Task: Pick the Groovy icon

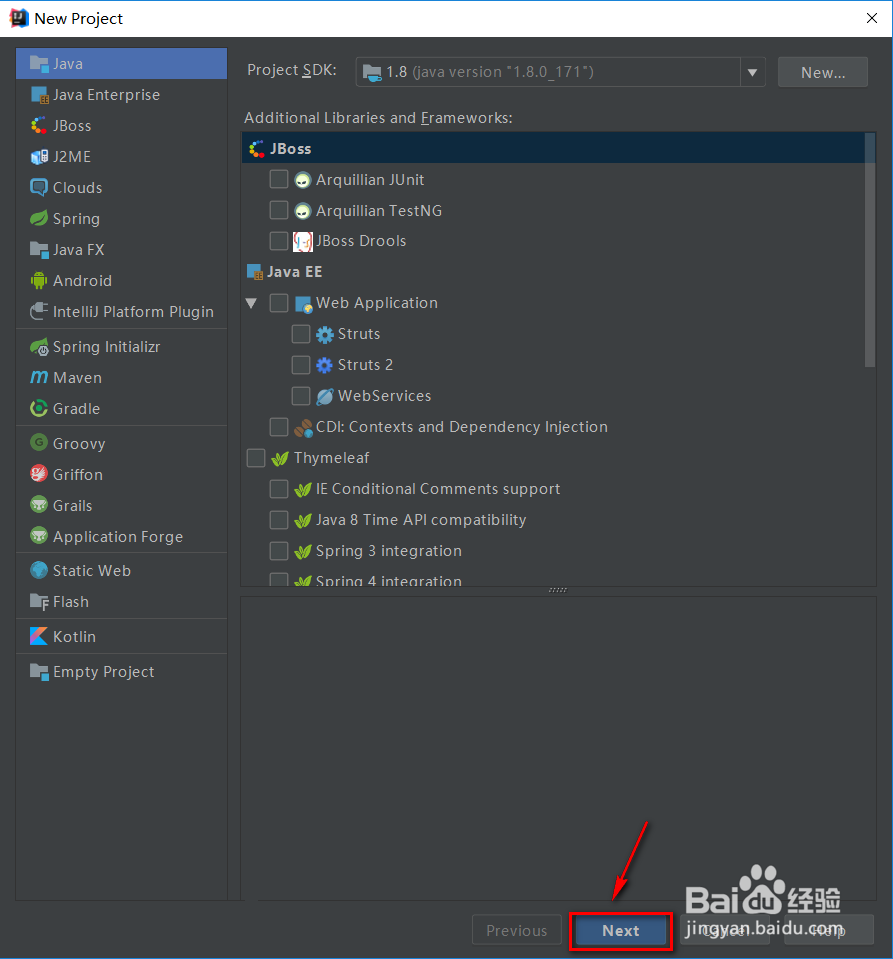Action: pos(39,443)
